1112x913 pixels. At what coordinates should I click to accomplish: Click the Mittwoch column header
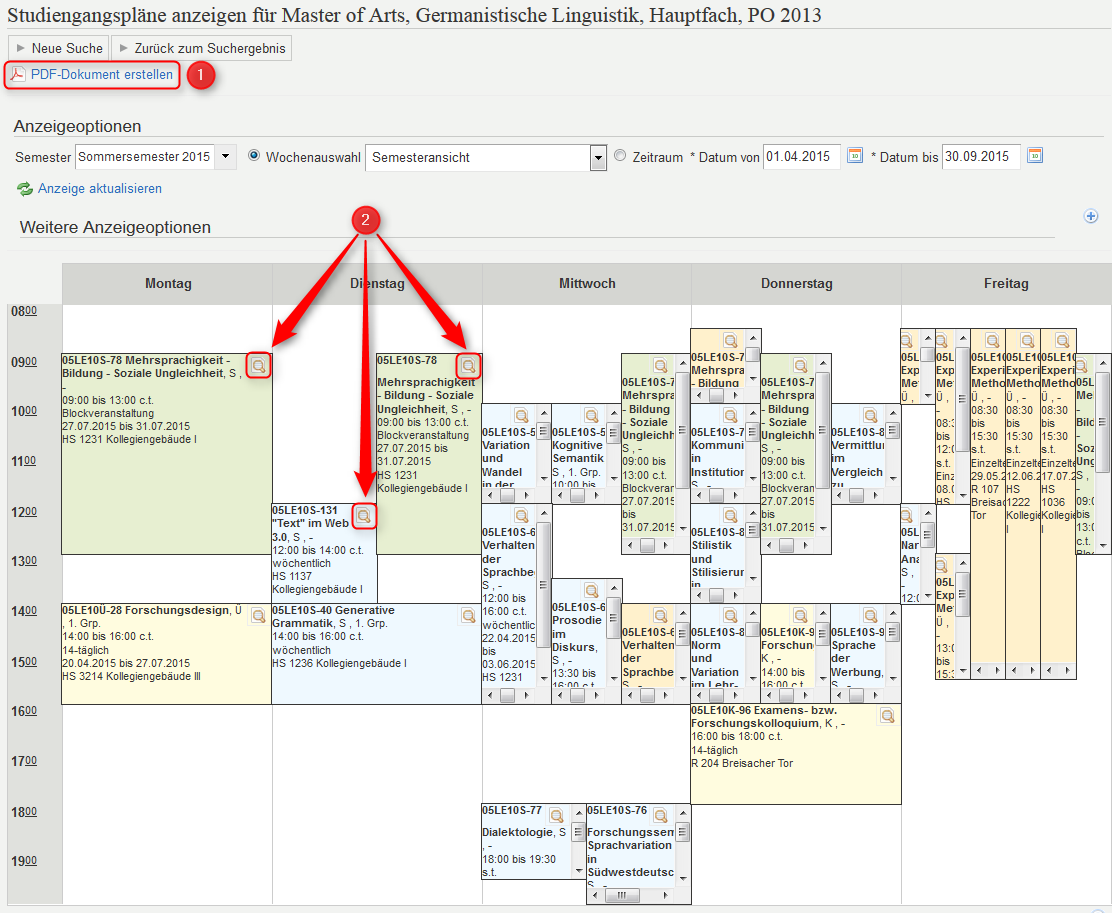pos(587,284)
